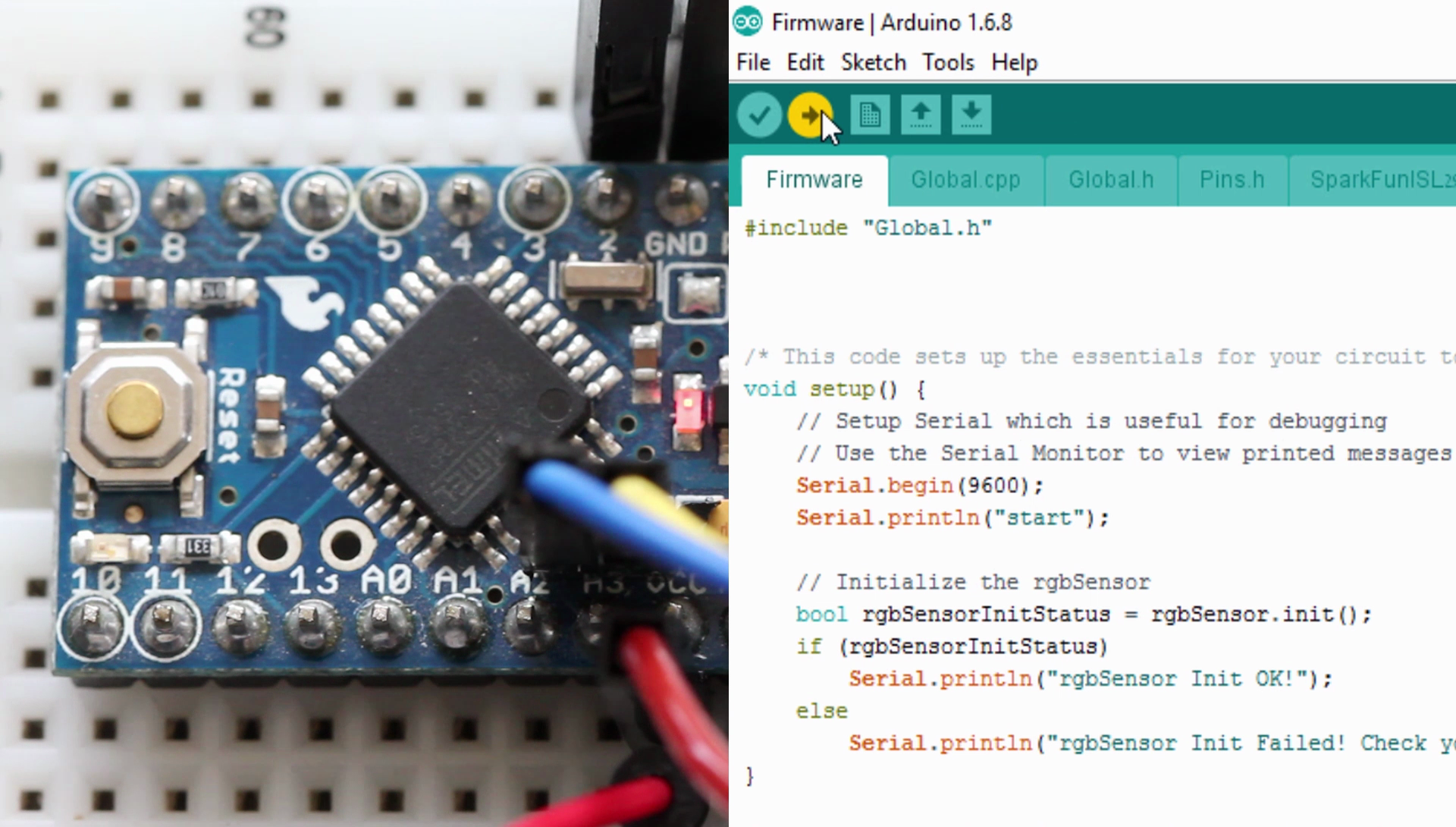Open the Sketch menu

[x=873, y=62]
